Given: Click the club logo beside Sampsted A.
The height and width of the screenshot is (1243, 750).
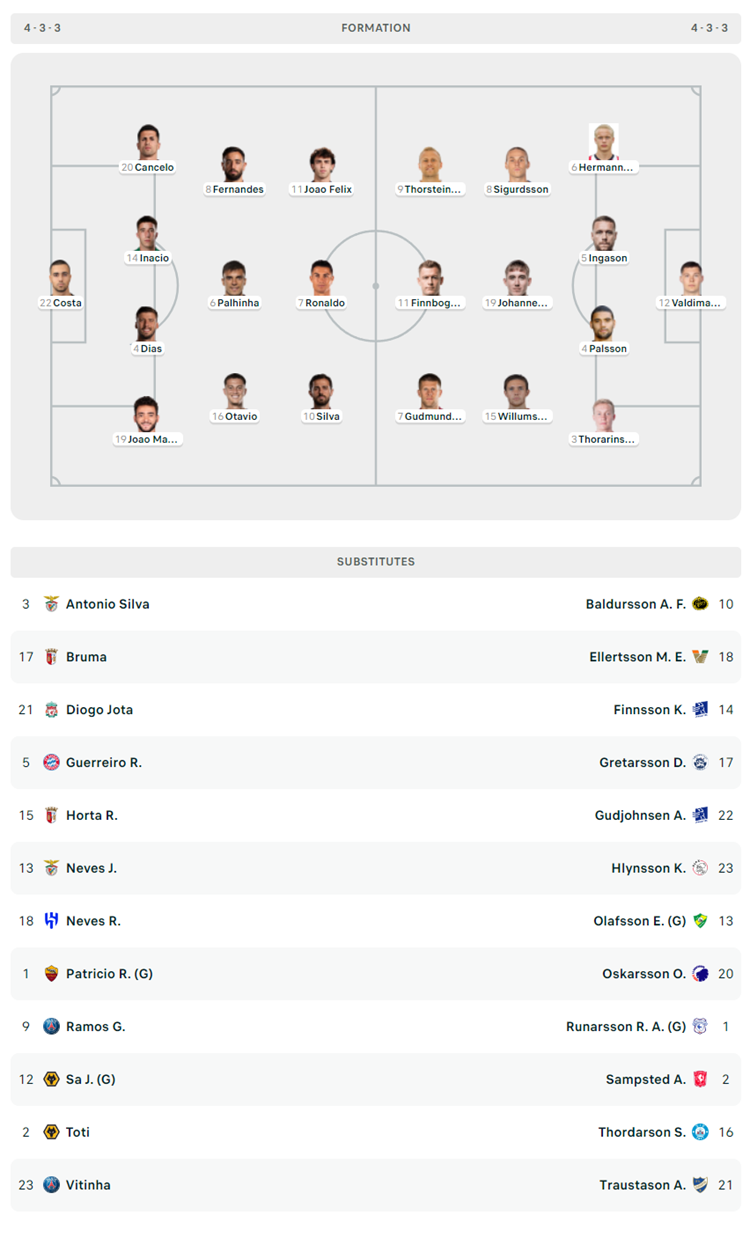Looking at the screenshot, I should [700, 1079].
